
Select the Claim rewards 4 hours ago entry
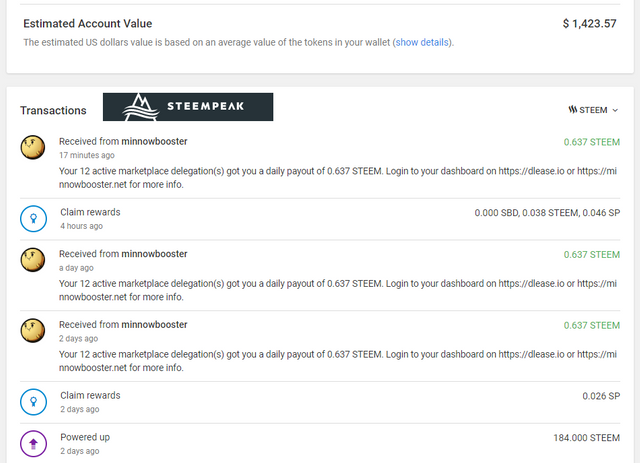click(x=90, y=212)
